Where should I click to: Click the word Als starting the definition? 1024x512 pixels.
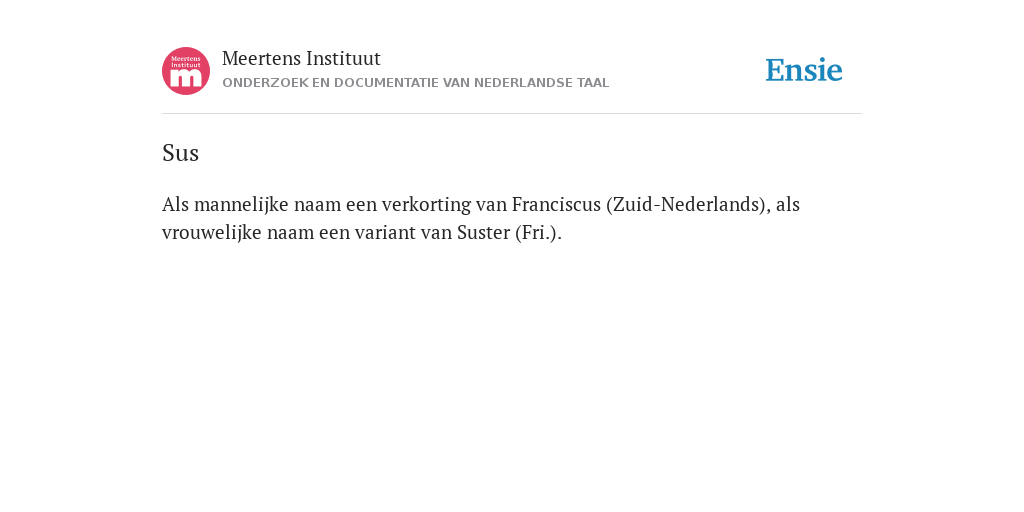click(175, 204)
